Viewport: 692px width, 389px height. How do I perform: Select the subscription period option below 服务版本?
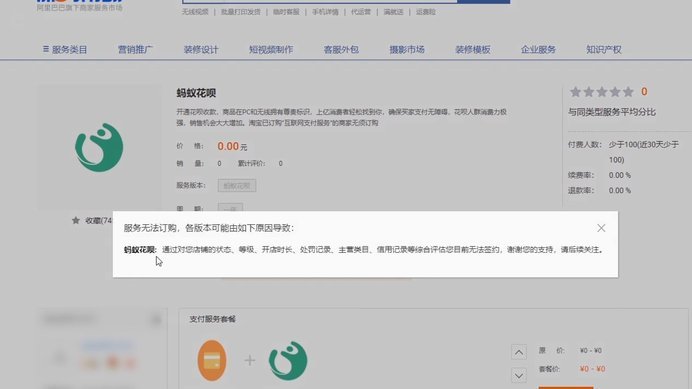[230, 207]
